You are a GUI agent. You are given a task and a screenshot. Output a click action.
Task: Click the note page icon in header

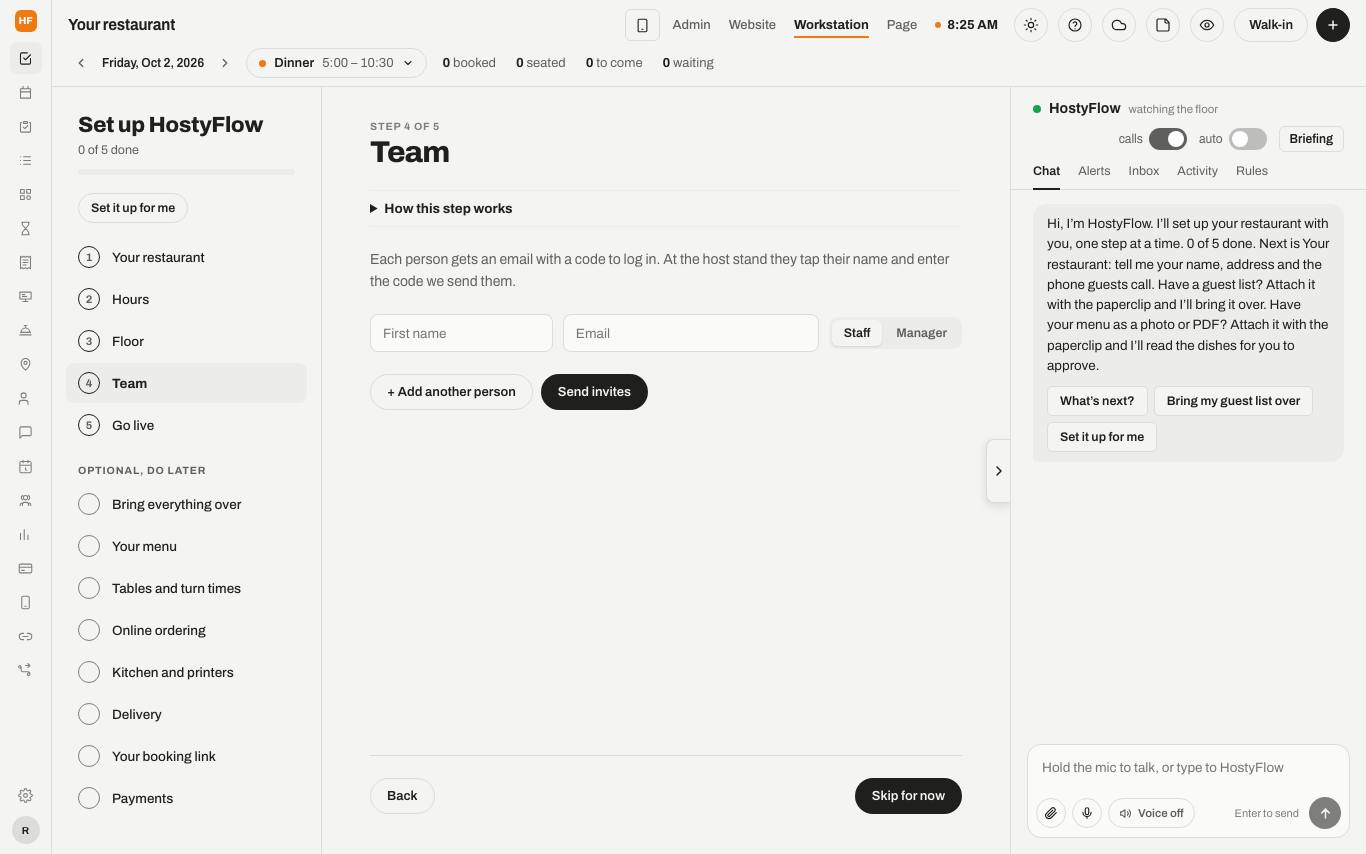[x=1163, y=25]
